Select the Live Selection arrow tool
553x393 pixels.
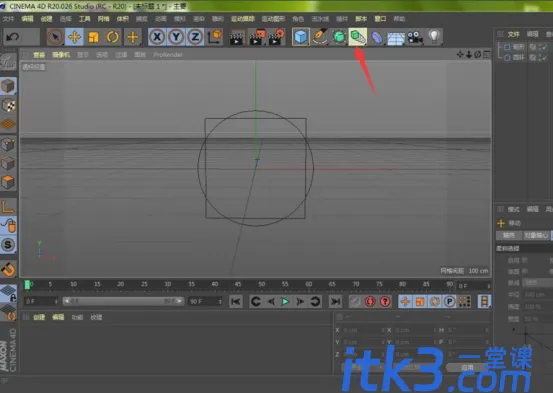55,37
